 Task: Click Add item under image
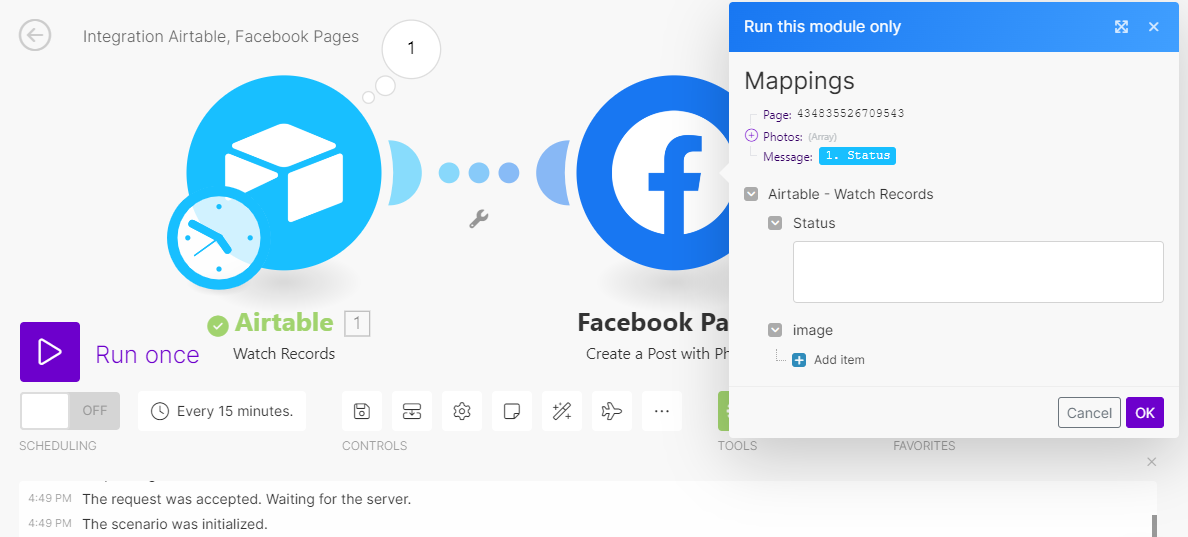pos(829,360)
